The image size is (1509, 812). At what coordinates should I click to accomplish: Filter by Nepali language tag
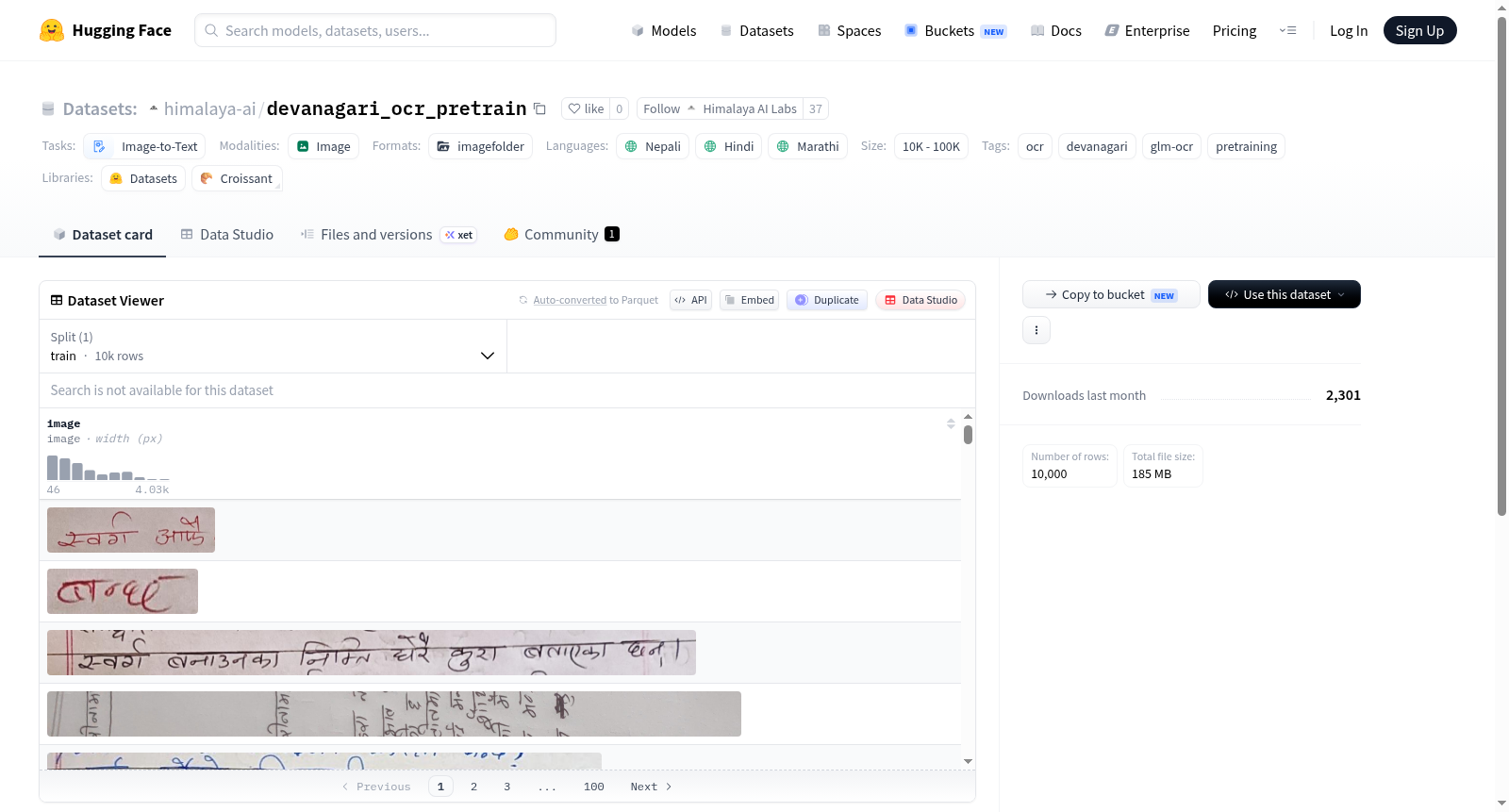(x=652, y=146)
